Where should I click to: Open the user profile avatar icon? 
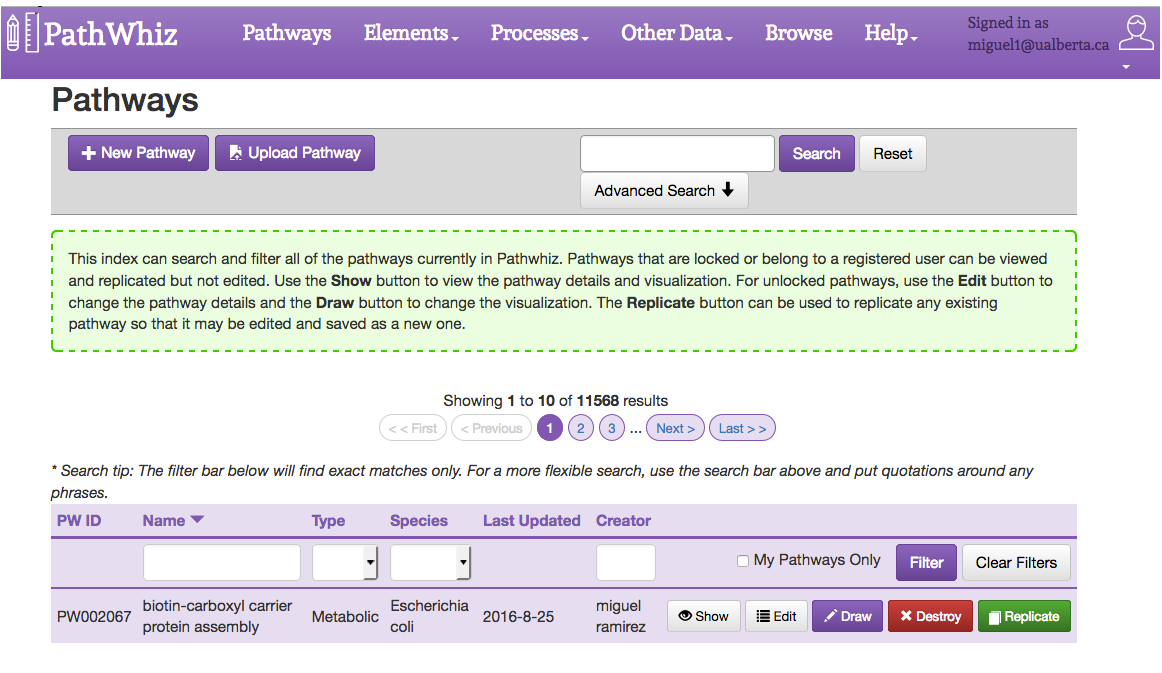pyautogui.click(x=1135, y=33)
